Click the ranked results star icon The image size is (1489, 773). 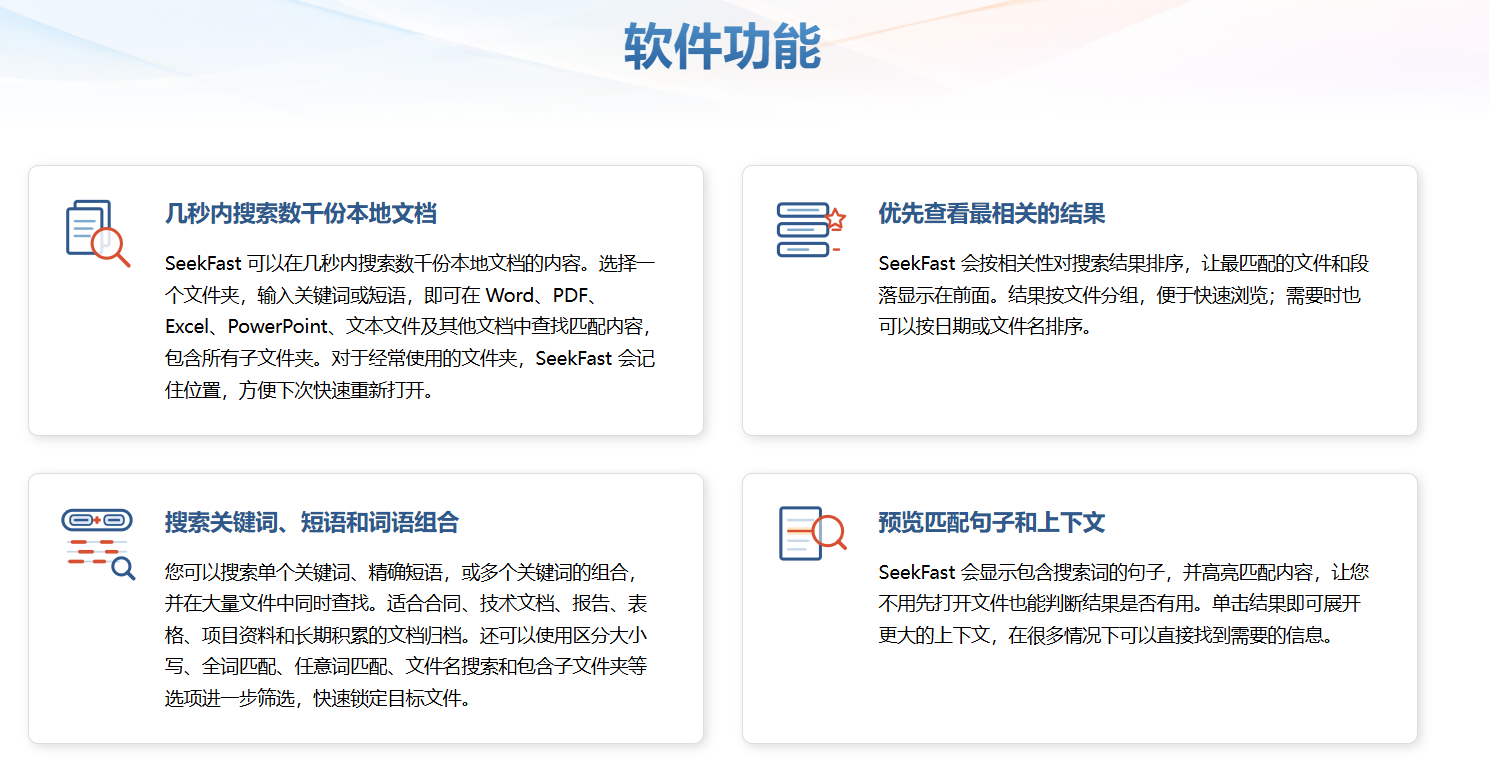pos(811,230)
